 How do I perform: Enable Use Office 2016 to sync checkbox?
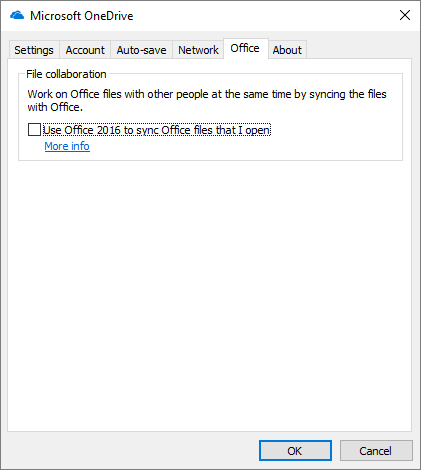[x=34, y=130]
